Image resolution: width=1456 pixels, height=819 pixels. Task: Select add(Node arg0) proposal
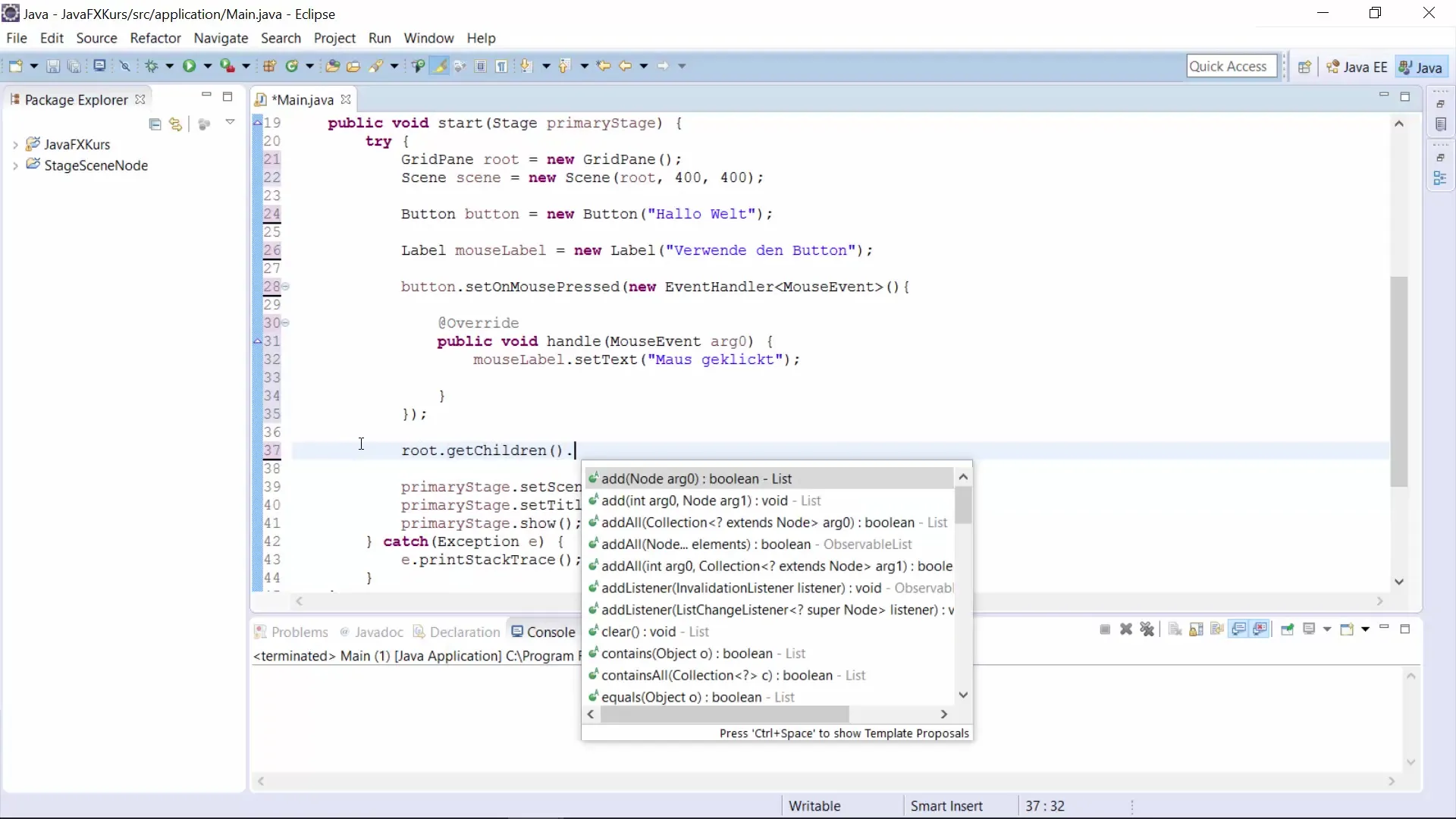pyautogui.click(x=770, y=479)
